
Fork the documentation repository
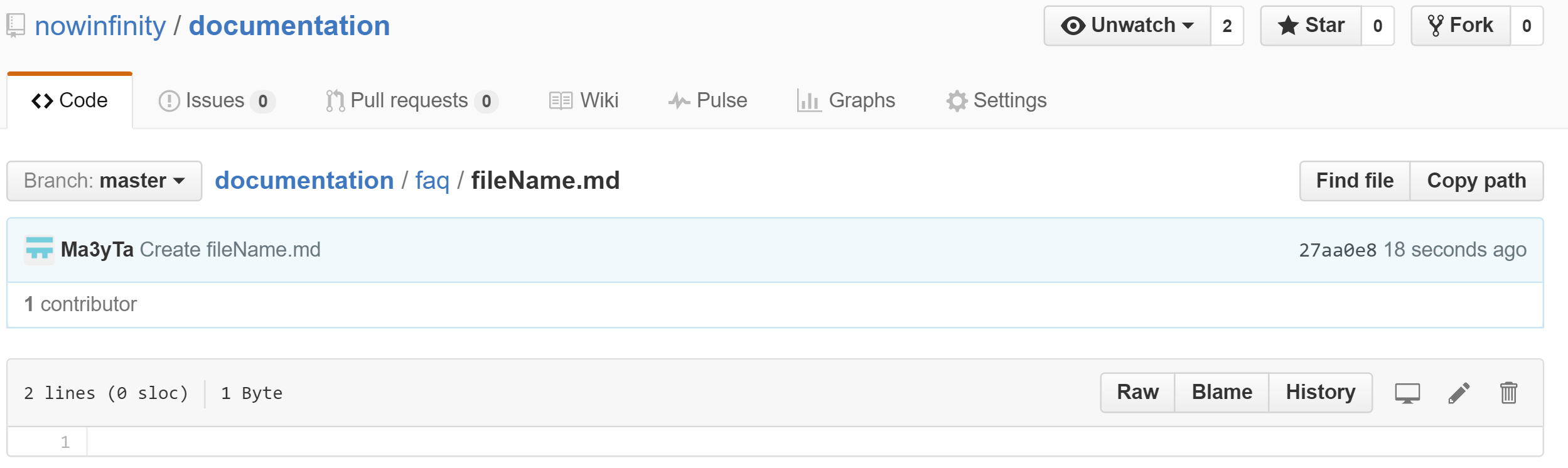click(x=1461, y=26)
